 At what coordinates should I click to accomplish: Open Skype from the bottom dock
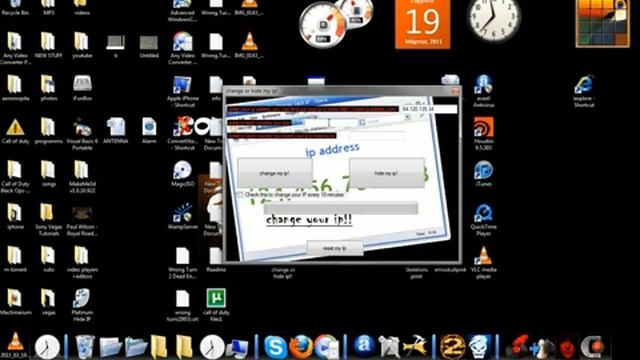pyautogui.click(x=275, y=347)
